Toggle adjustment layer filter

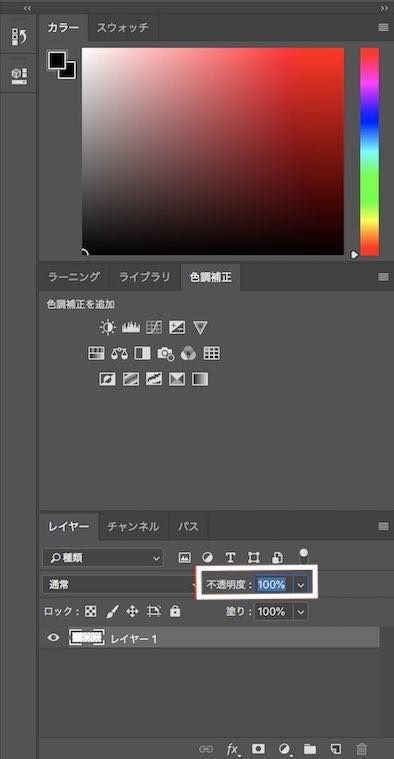[x=207, y=558]
